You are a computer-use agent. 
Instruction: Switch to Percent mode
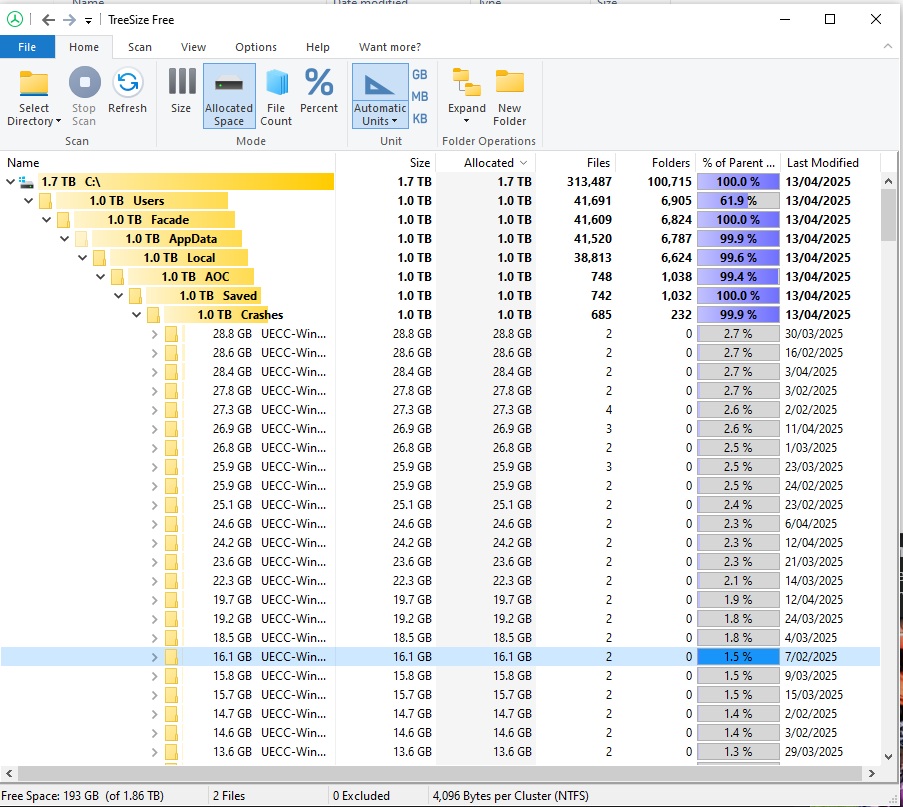318,91
